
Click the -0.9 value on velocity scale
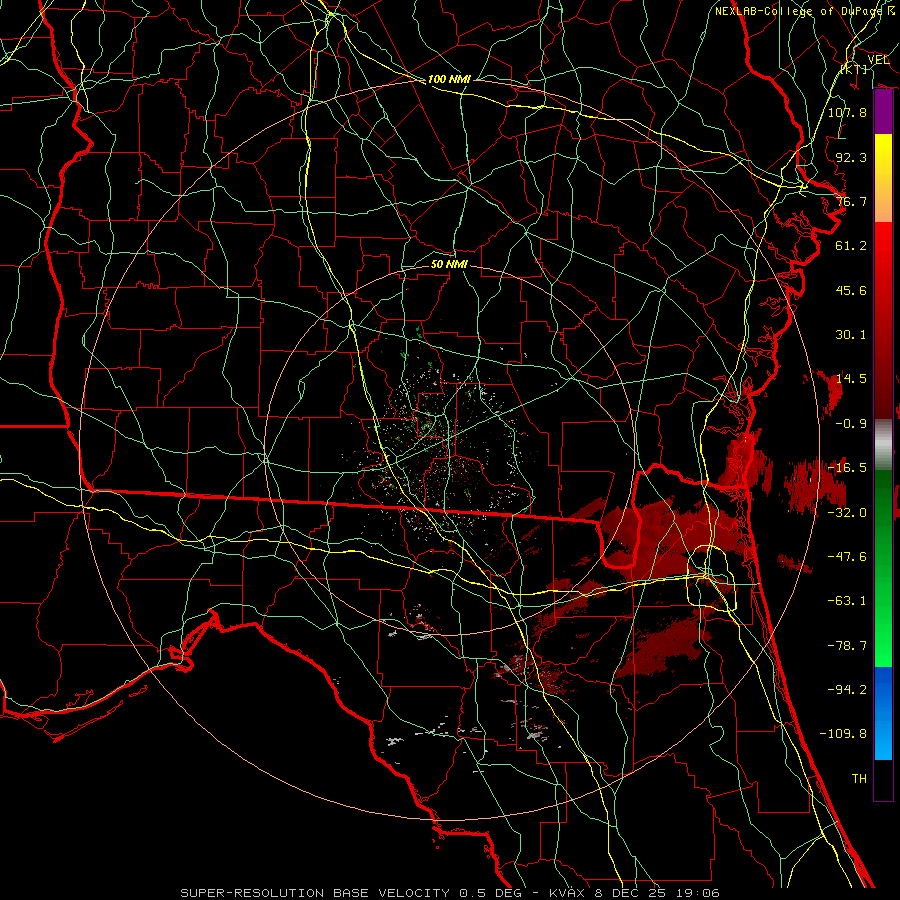tap(851, 424)
